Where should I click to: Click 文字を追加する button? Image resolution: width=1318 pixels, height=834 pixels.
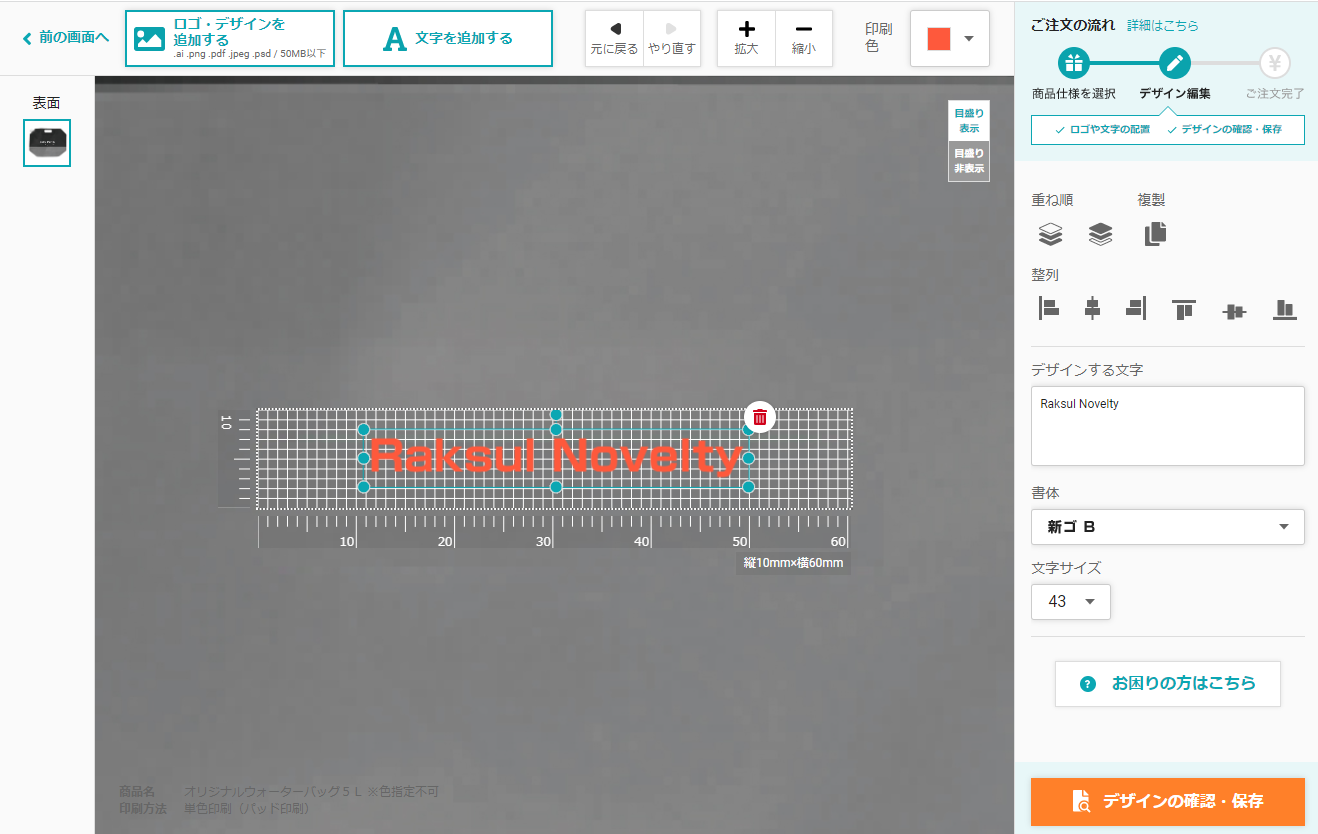(x=447, y=38)
